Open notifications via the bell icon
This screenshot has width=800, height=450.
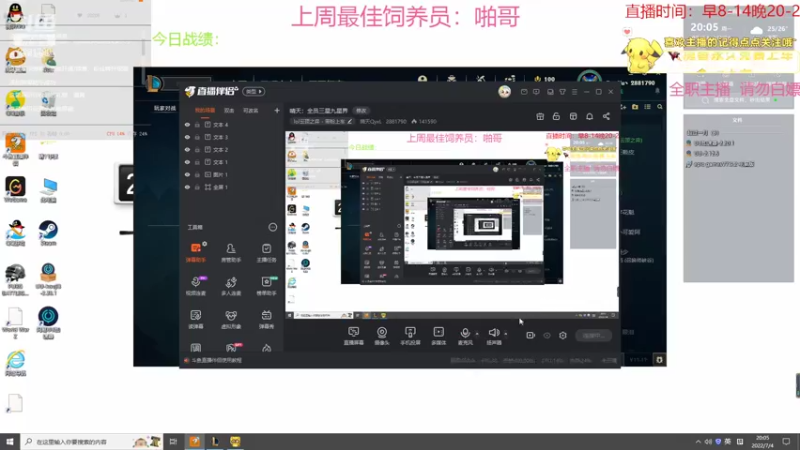click(x=589, y=116)
